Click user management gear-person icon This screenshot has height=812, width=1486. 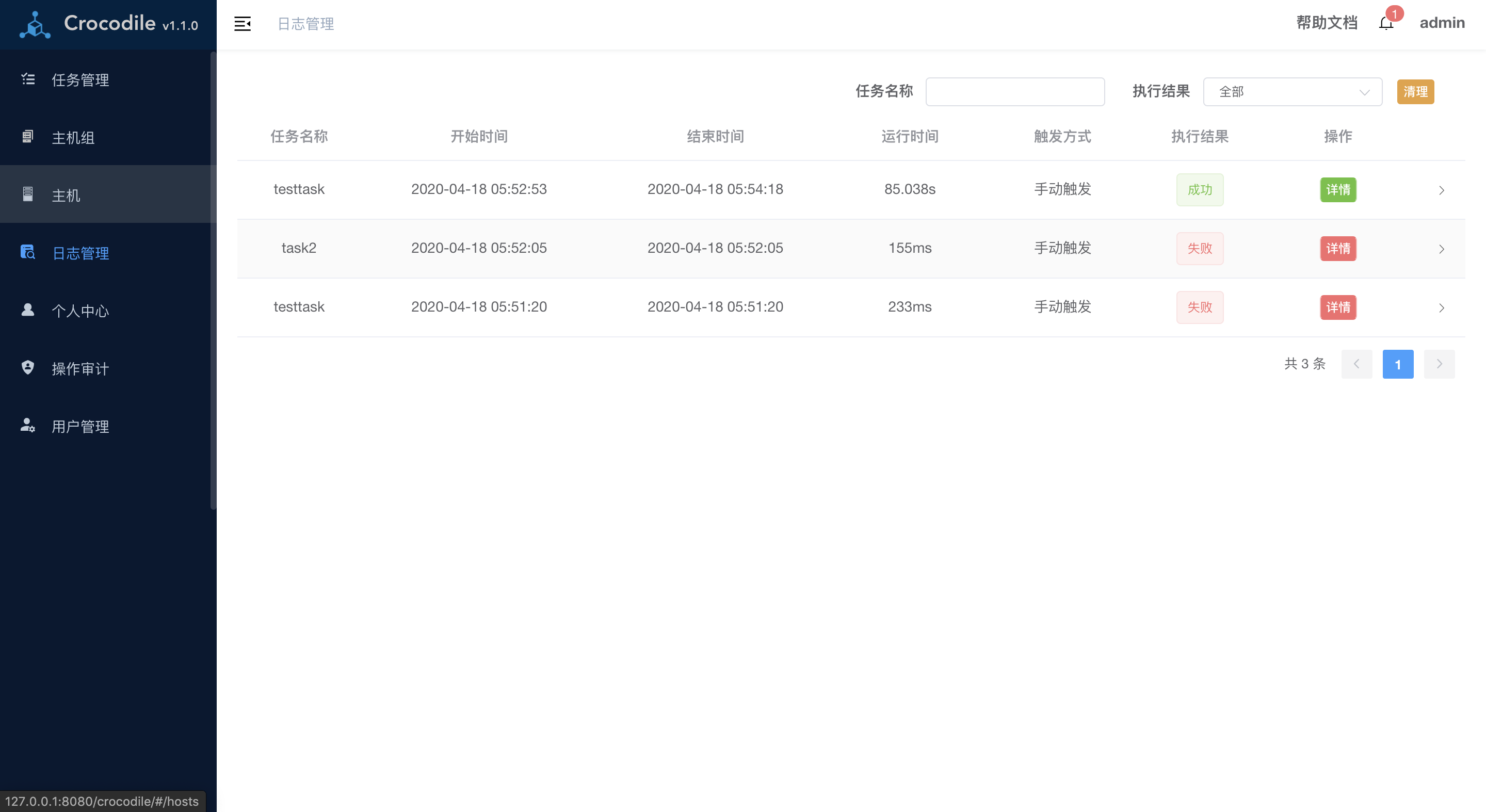(28, 425)
